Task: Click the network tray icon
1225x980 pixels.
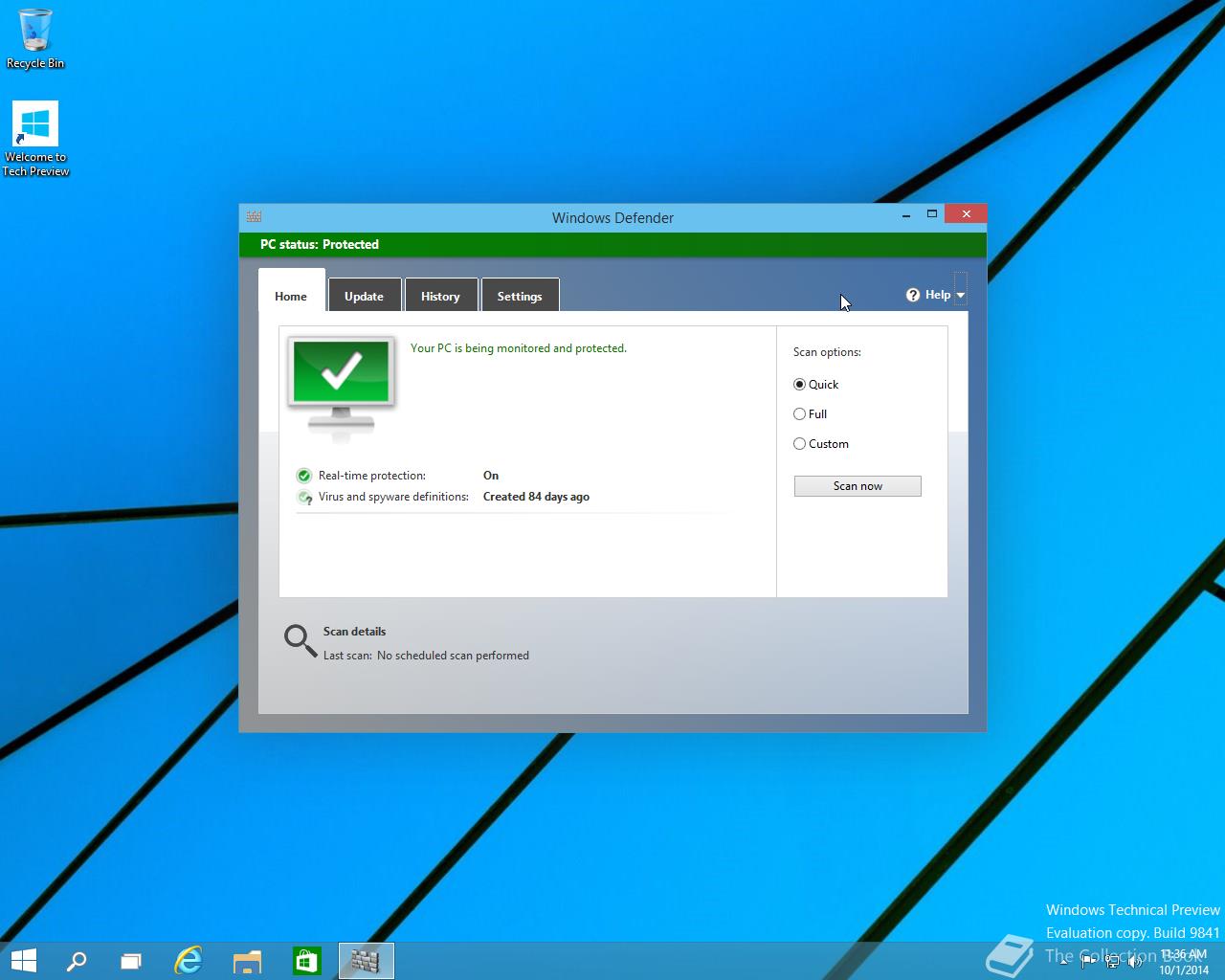Action: click(1112, 962)
